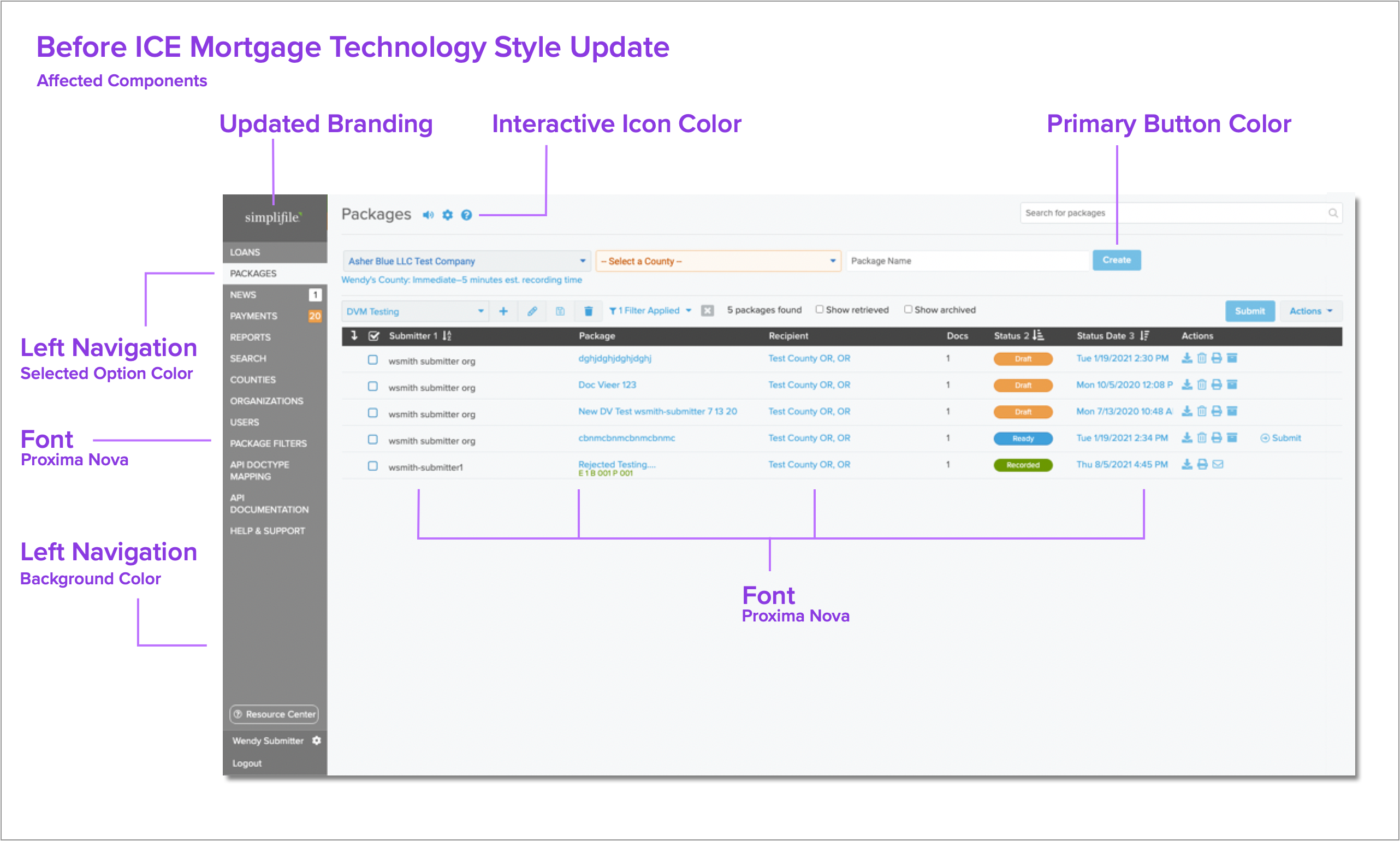Open the Actions dropdown menu
Viewport: 1400px width, 841px height.
tap(1310, 311)
